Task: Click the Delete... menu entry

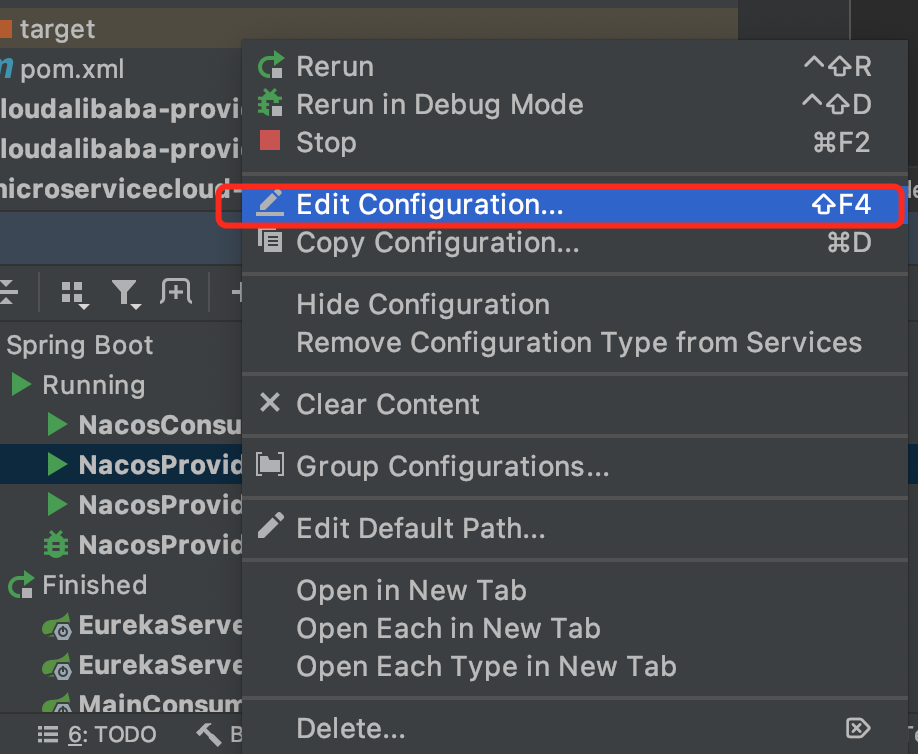Action: tap(351, 729)
